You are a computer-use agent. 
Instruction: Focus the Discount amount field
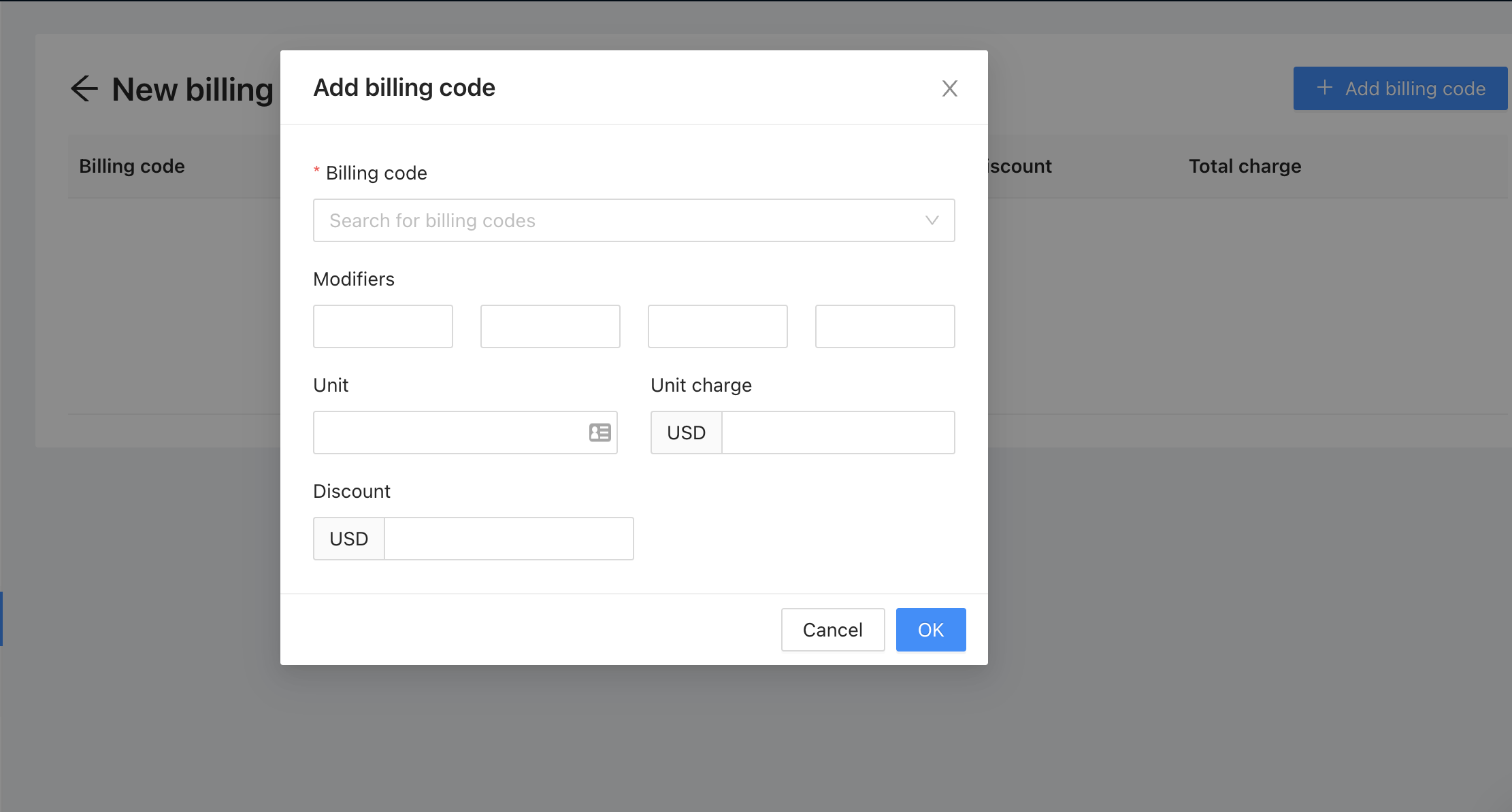[x=508, y=539]
